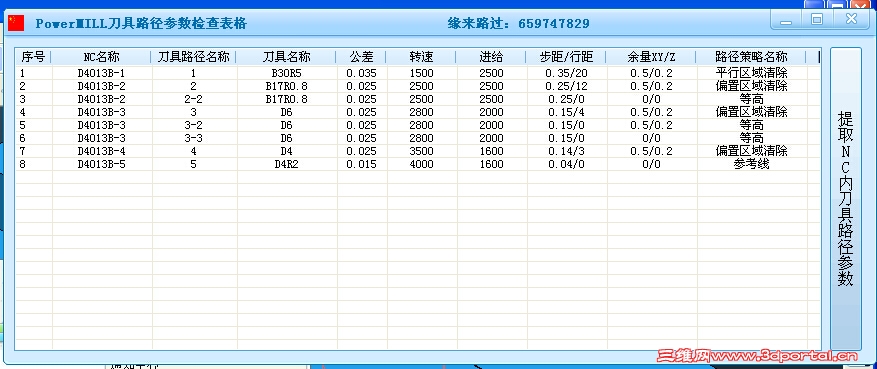
Task: Click the D4R2 tool name cell
Action: [x=286, y=164]
